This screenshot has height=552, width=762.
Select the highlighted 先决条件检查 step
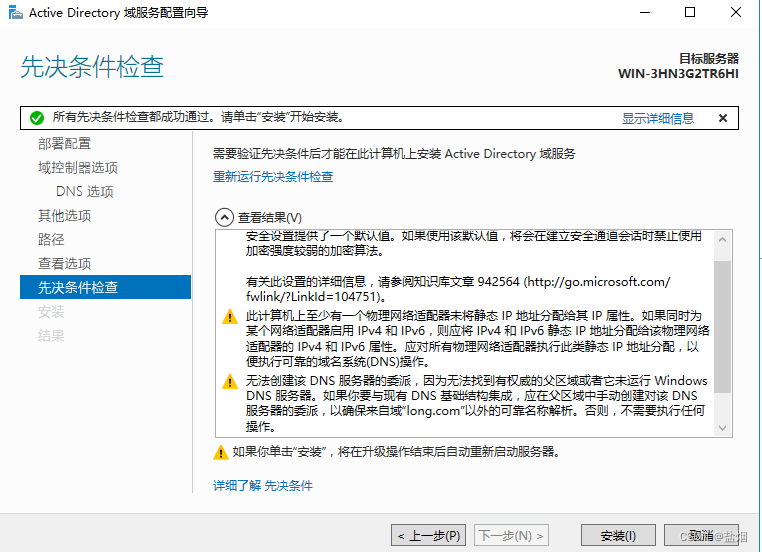(x=105, y=287)
